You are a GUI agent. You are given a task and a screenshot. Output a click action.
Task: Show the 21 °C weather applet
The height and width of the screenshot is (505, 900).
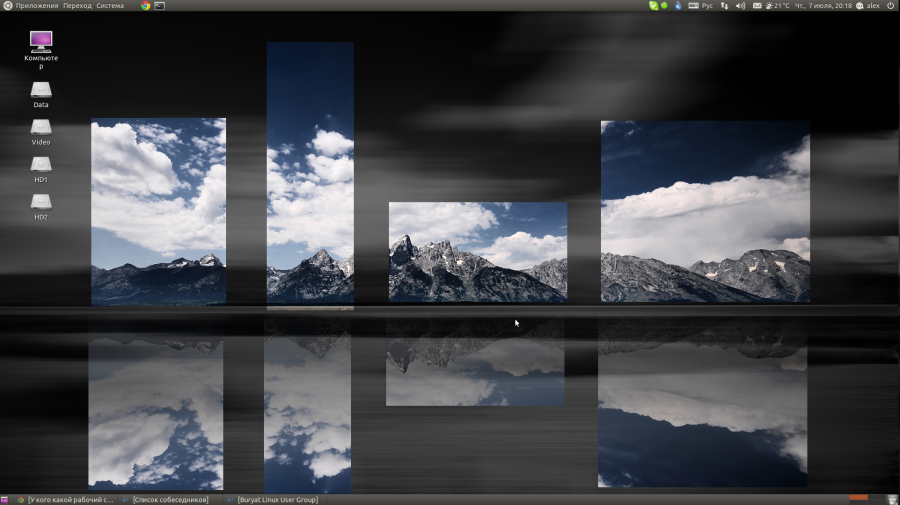click(777, 6)
